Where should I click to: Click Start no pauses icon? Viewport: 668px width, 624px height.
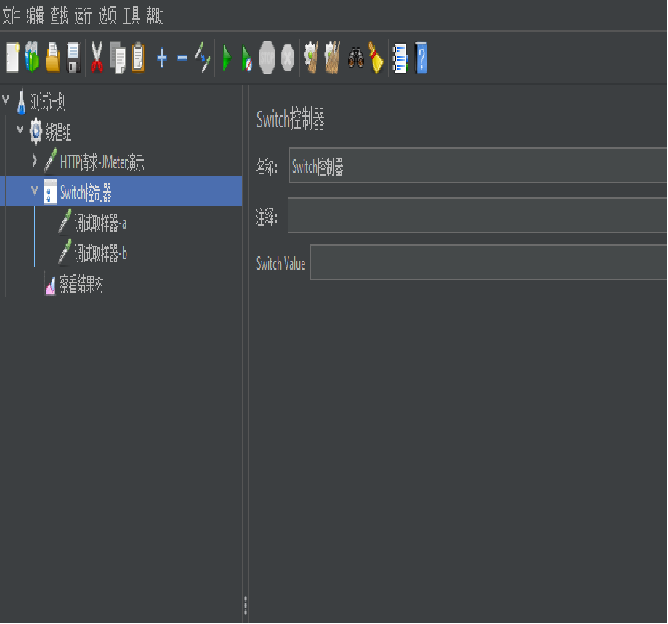tap(247, 58)
